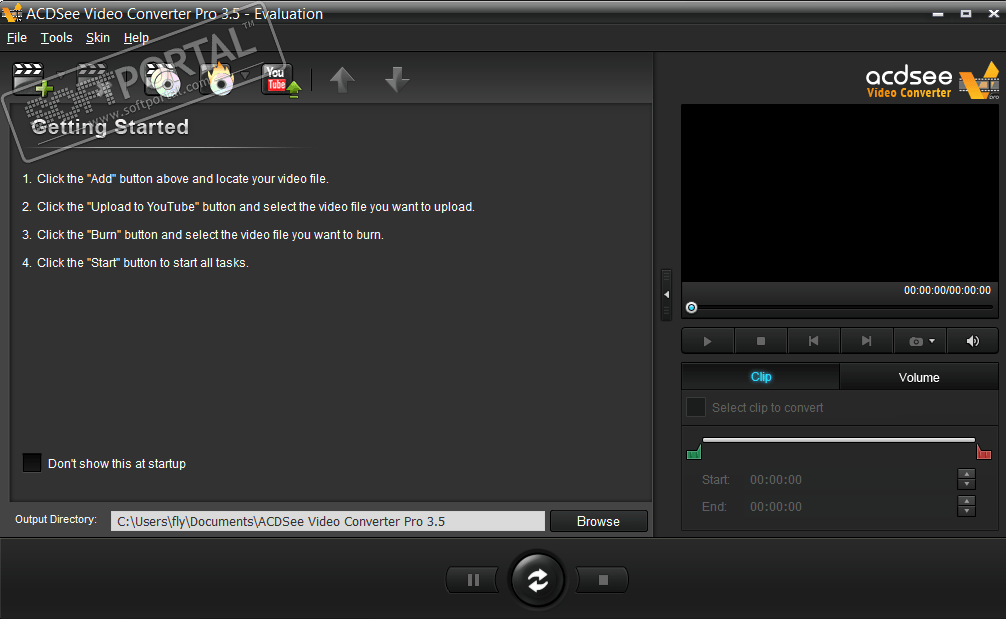Image resolution: width=1006 pixels, height=619 pixels.
Task: Open the snapshot camera dropdown arrow
Action: [932, 341]
